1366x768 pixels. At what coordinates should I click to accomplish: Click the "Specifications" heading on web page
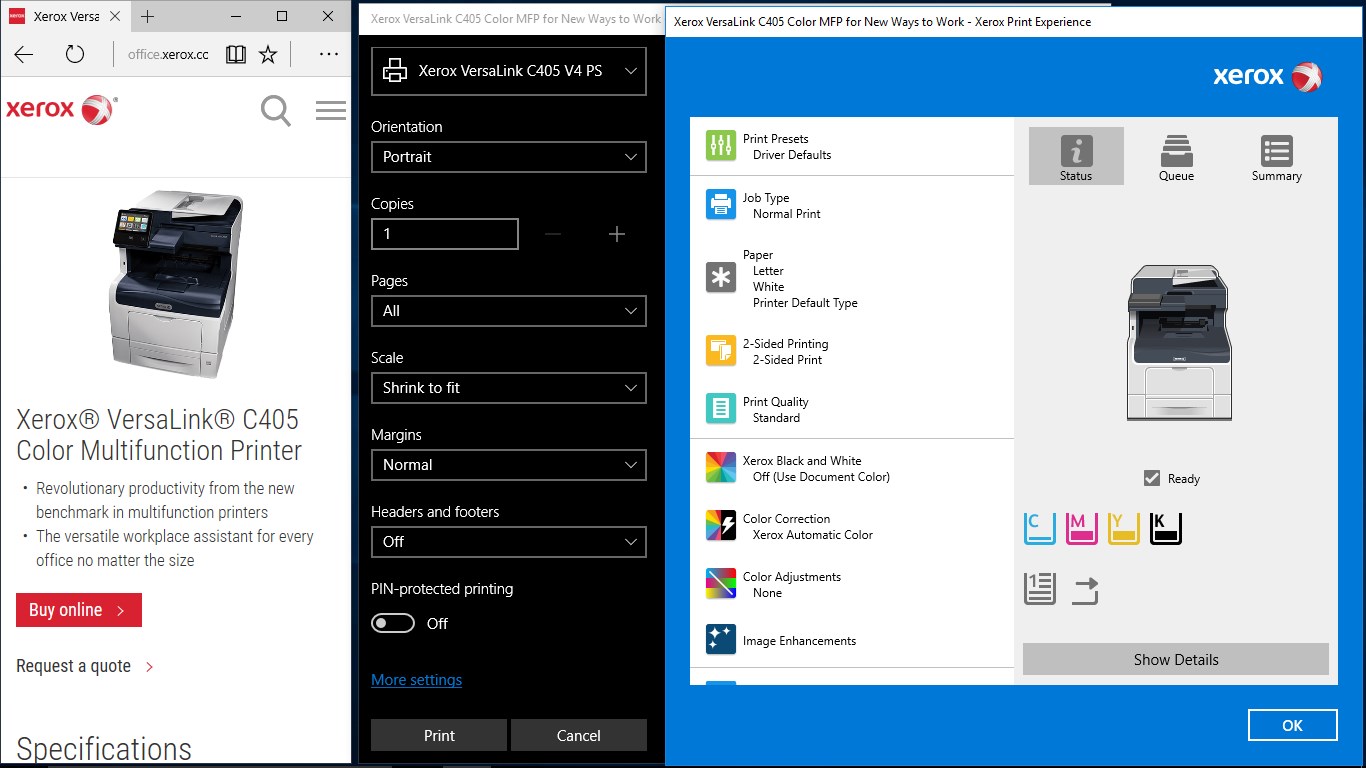click(104, 749)
